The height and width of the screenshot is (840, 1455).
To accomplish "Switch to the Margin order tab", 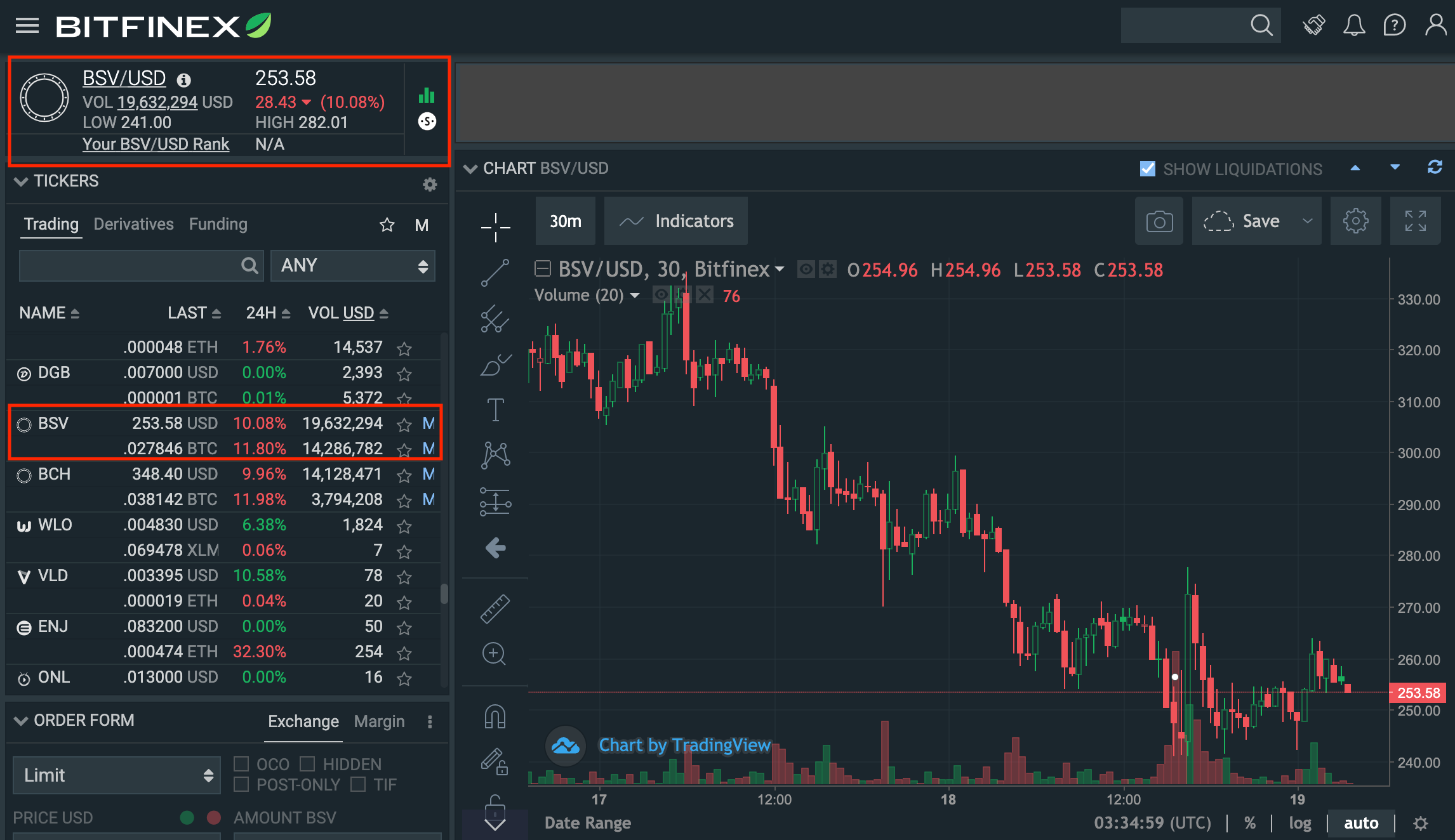I will [x=379, y=721].
